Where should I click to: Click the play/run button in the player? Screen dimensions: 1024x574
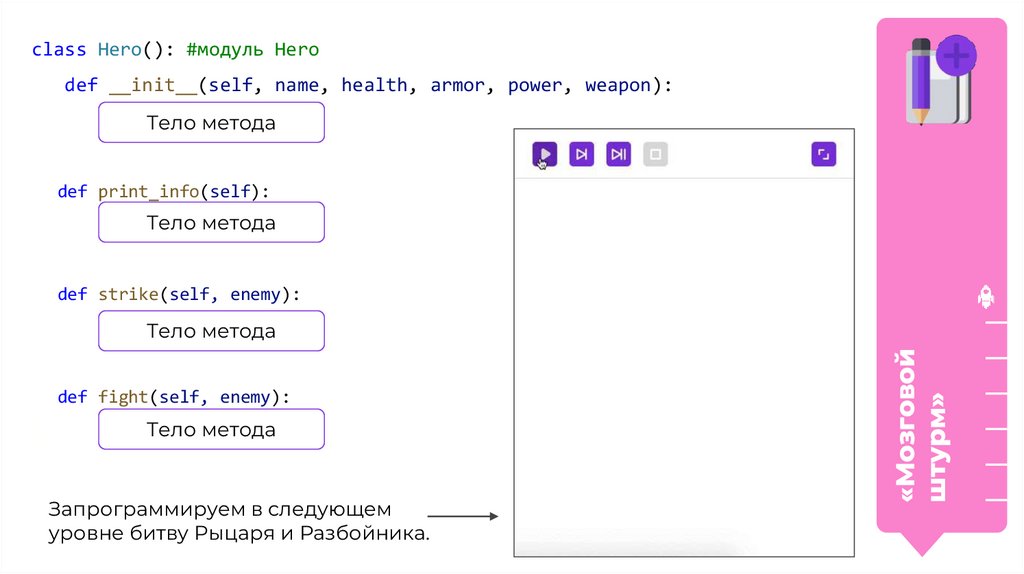tap(545, 155)
